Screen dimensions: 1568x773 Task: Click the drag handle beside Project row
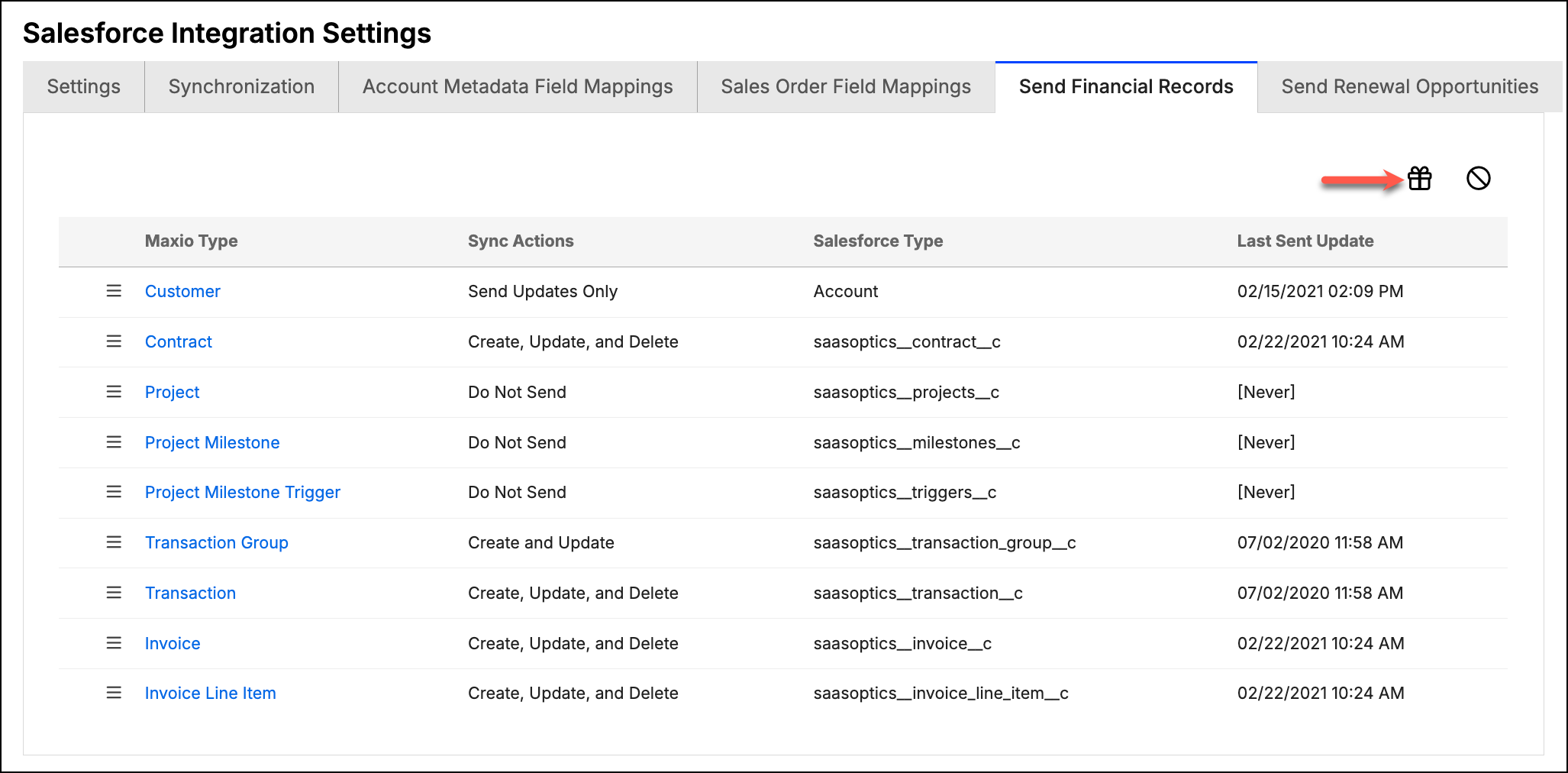point(114,392)
